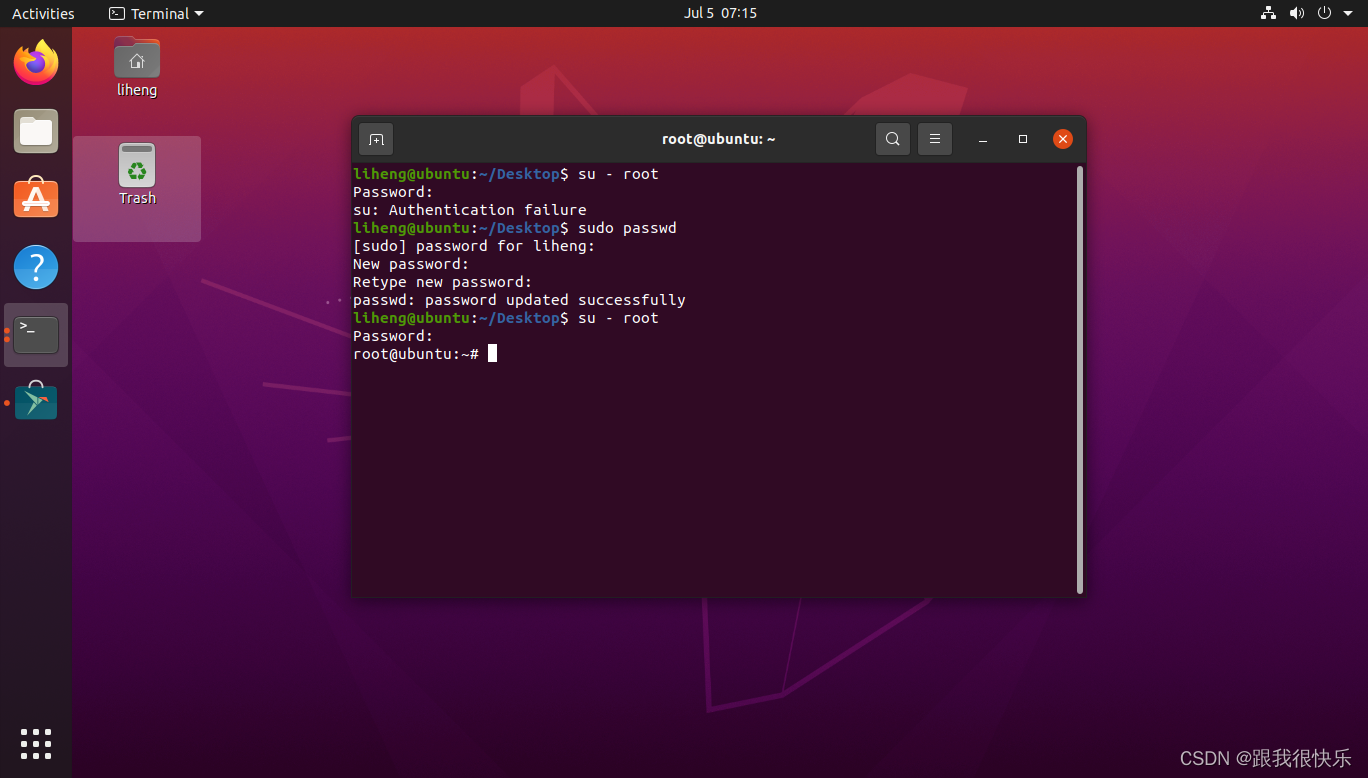Open the teal Snap Store icon in the dock
1368x778 pixels.
(x=36, y=401)
